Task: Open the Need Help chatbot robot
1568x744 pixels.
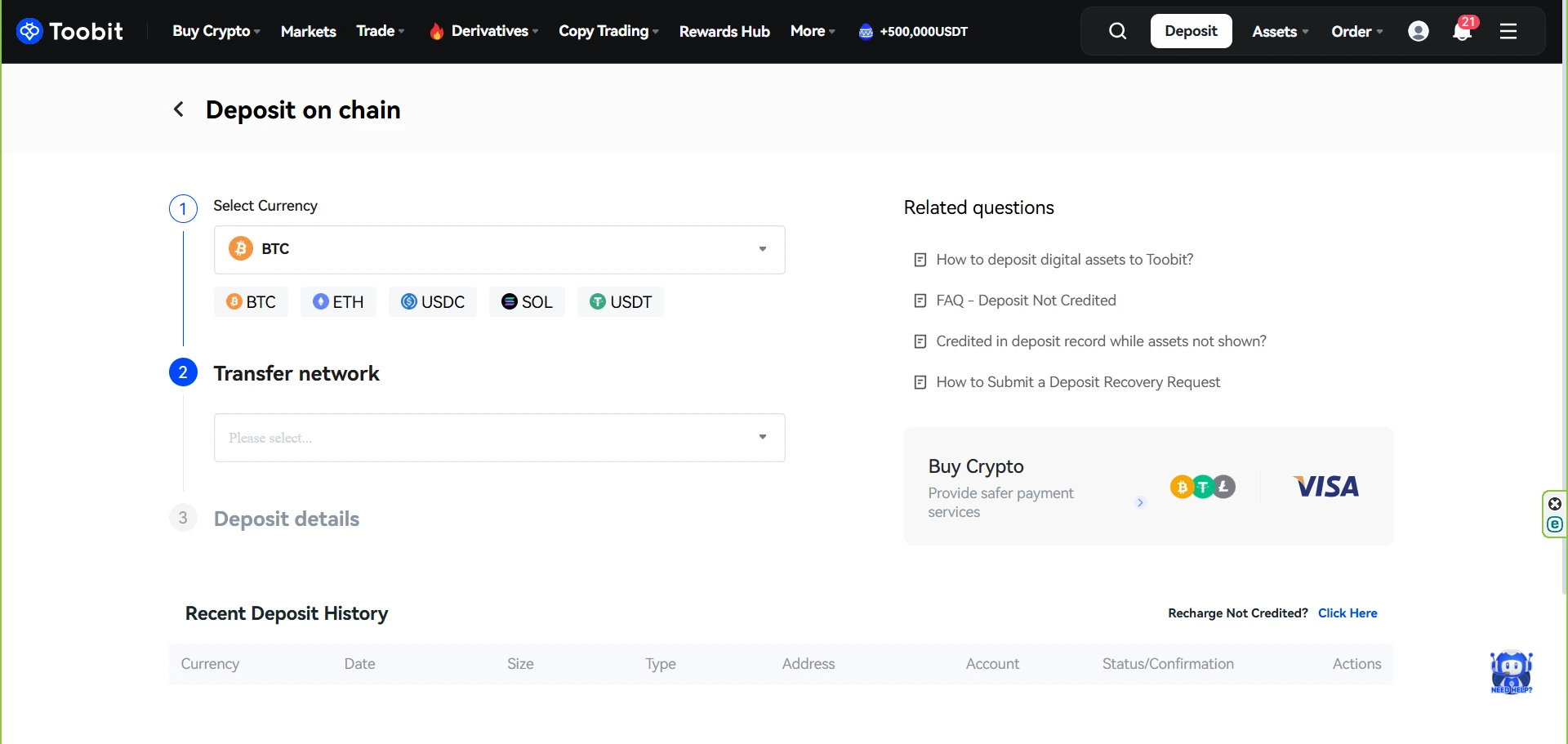Action: pos(1511,672)
